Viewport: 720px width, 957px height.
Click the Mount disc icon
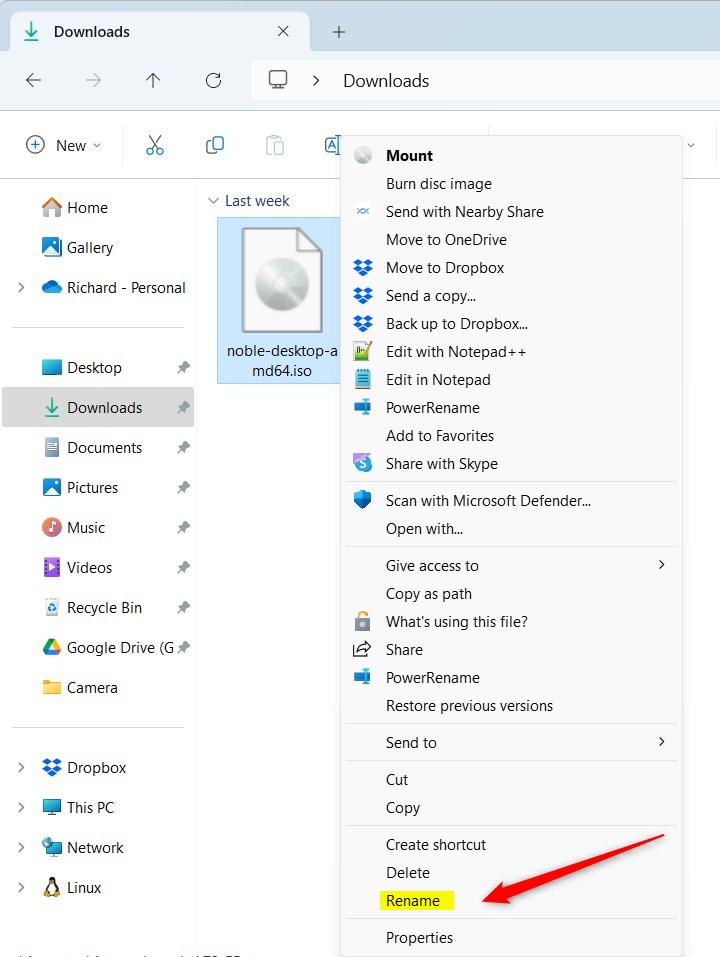(x=362, y=156)
